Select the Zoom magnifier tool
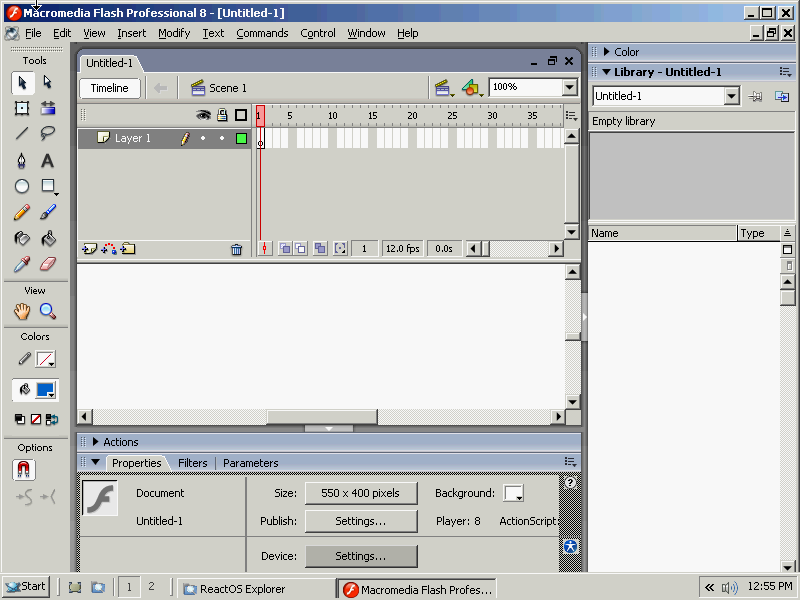Image resolution: width=800 pixels, height=600 pixels. pos(48,311)
